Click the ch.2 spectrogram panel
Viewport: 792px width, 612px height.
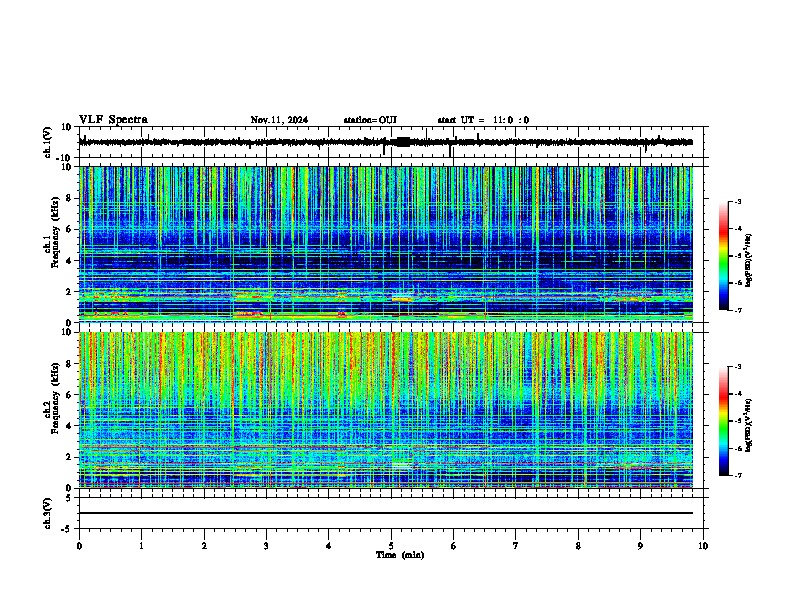pos(386,410)
